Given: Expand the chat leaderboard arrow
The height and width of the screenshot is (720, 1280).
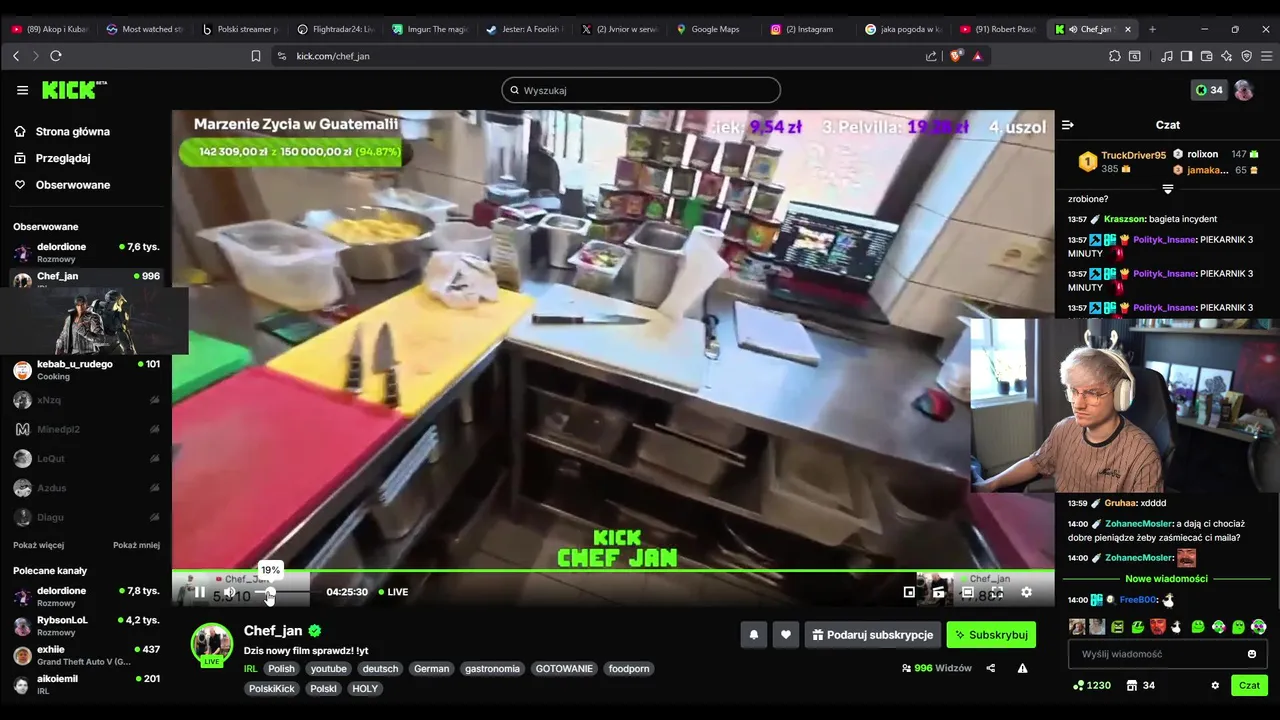Looking at the screenshot, I should [1168, 189].
